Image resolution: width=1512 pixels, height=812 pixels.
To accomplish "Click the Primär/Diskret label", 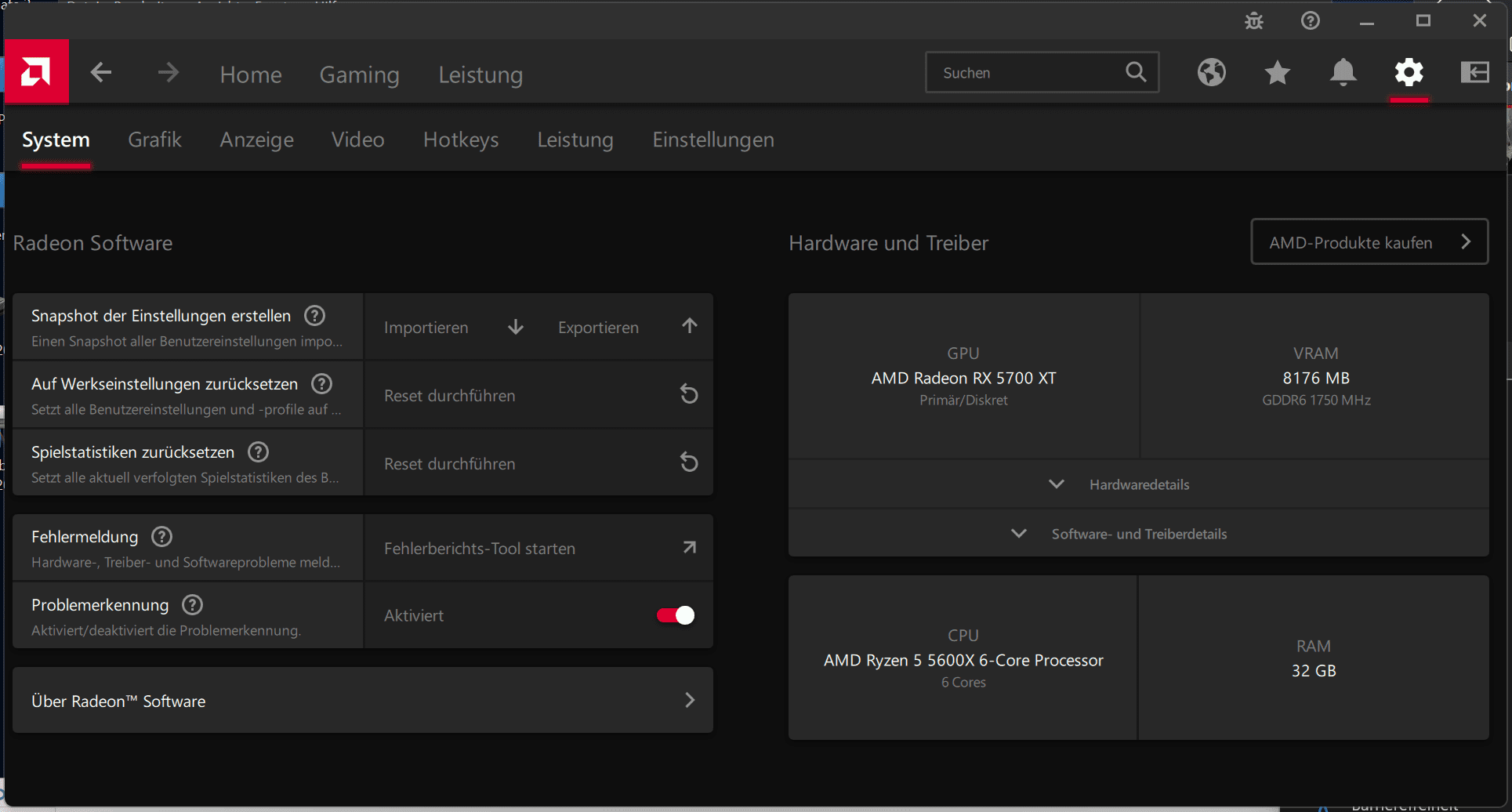I will pyautogui.click(x=963, y=400).
